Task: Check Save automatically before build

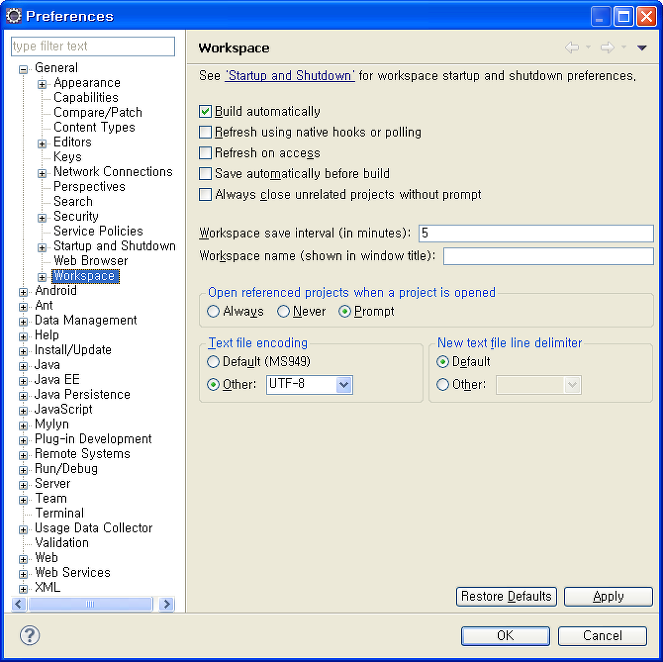Action: pos(205,173)
